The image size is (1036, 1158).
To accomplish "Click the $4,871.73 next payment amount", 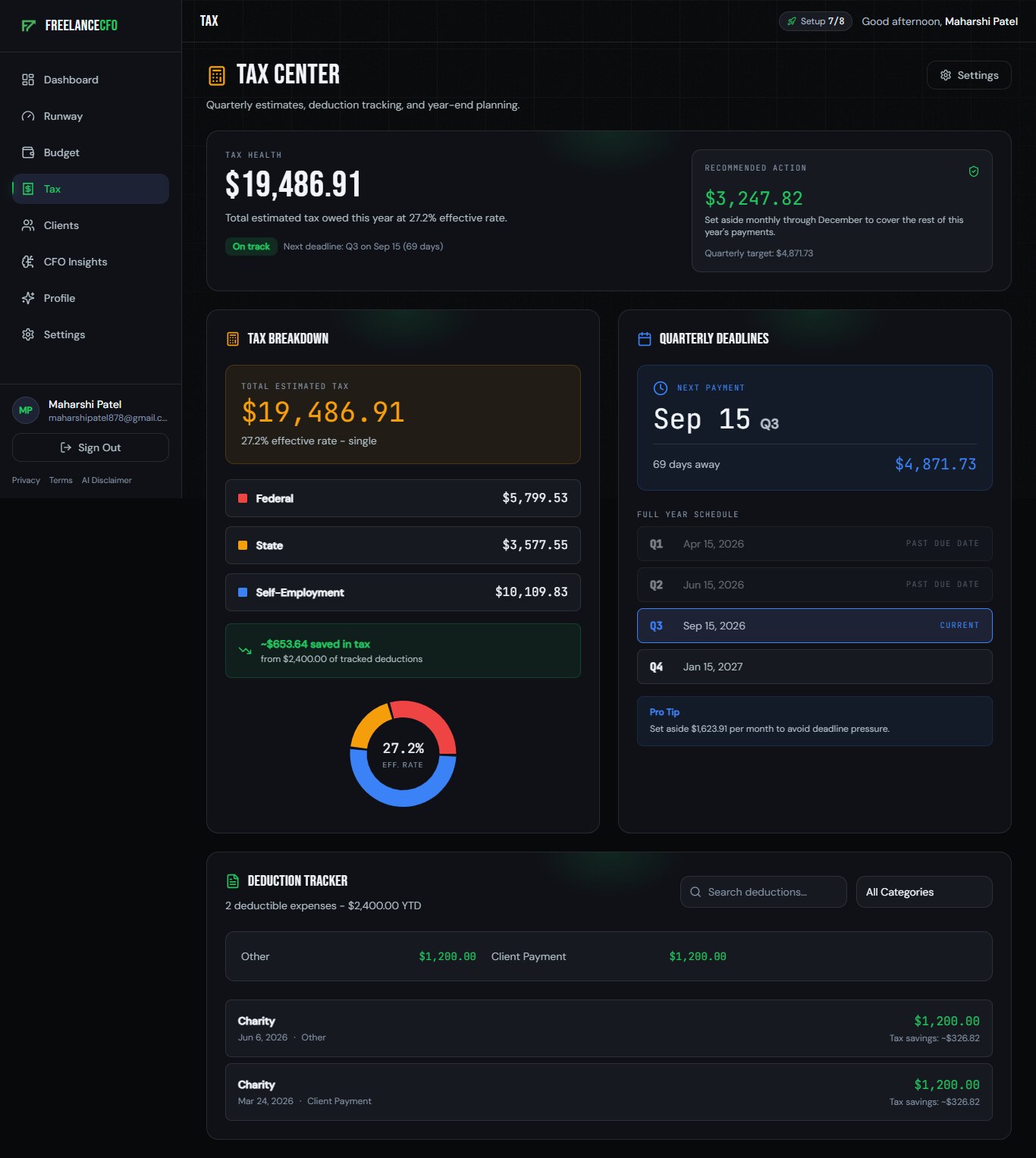I will click(936, 464).
